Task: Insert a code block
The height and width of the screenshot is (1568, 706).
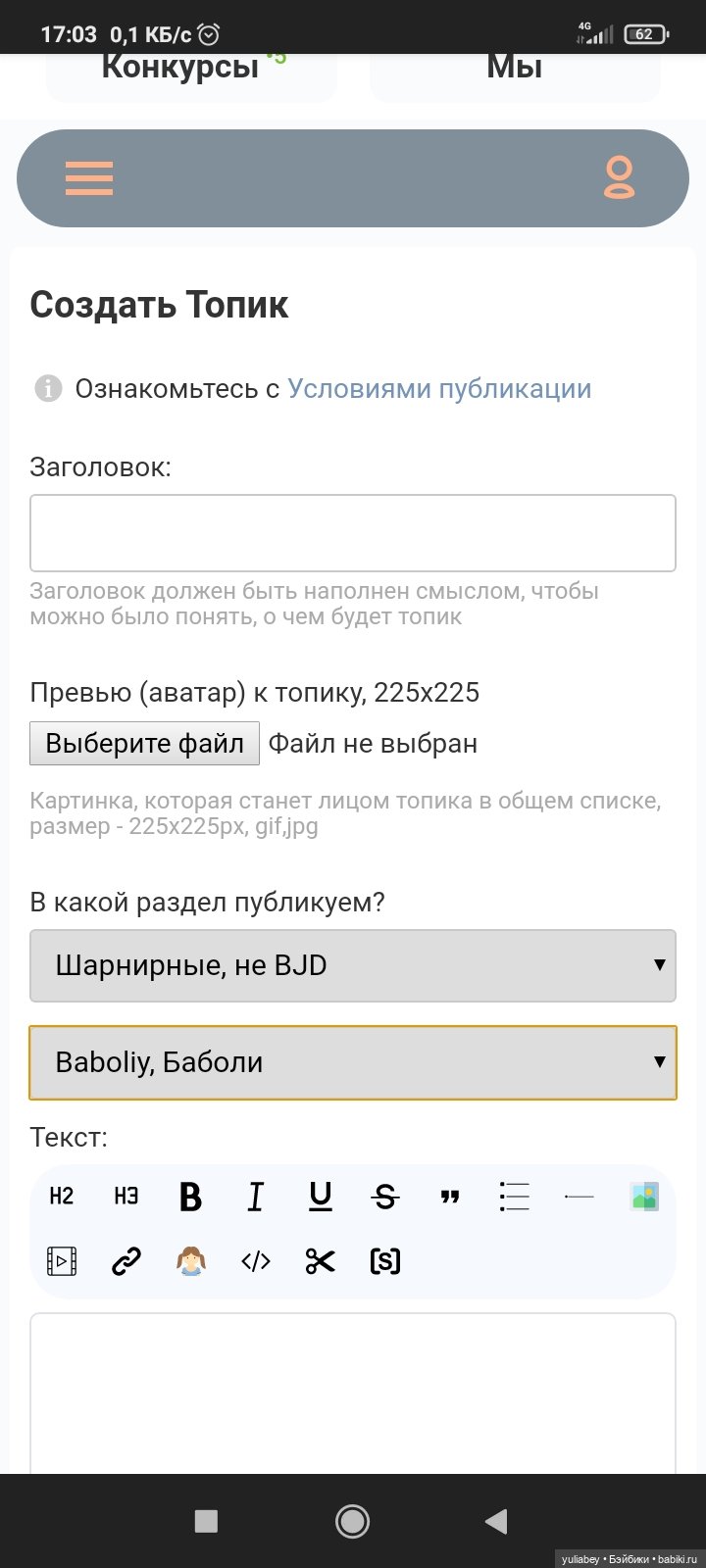Action: tap(256, 1261)
